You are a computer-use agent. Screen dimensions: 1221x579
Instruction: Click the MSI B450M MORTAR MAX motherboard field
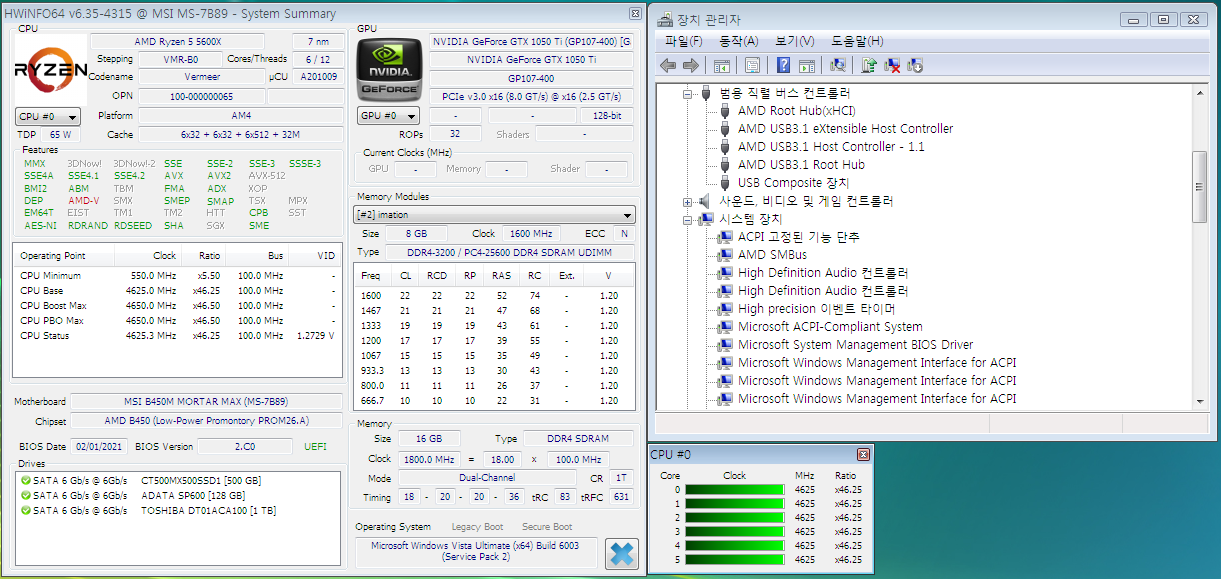pyautogui.click(x=206, y=402)
